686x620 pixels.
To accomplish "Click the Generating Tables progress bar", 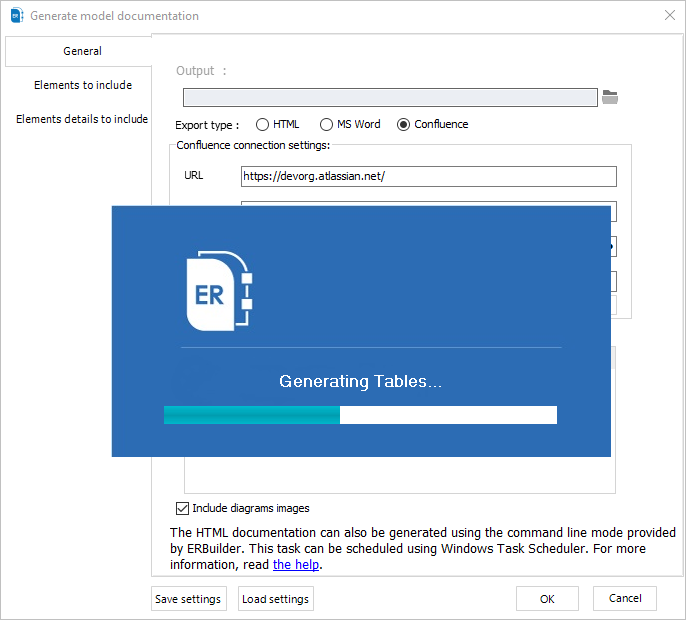I will [360, 415].
